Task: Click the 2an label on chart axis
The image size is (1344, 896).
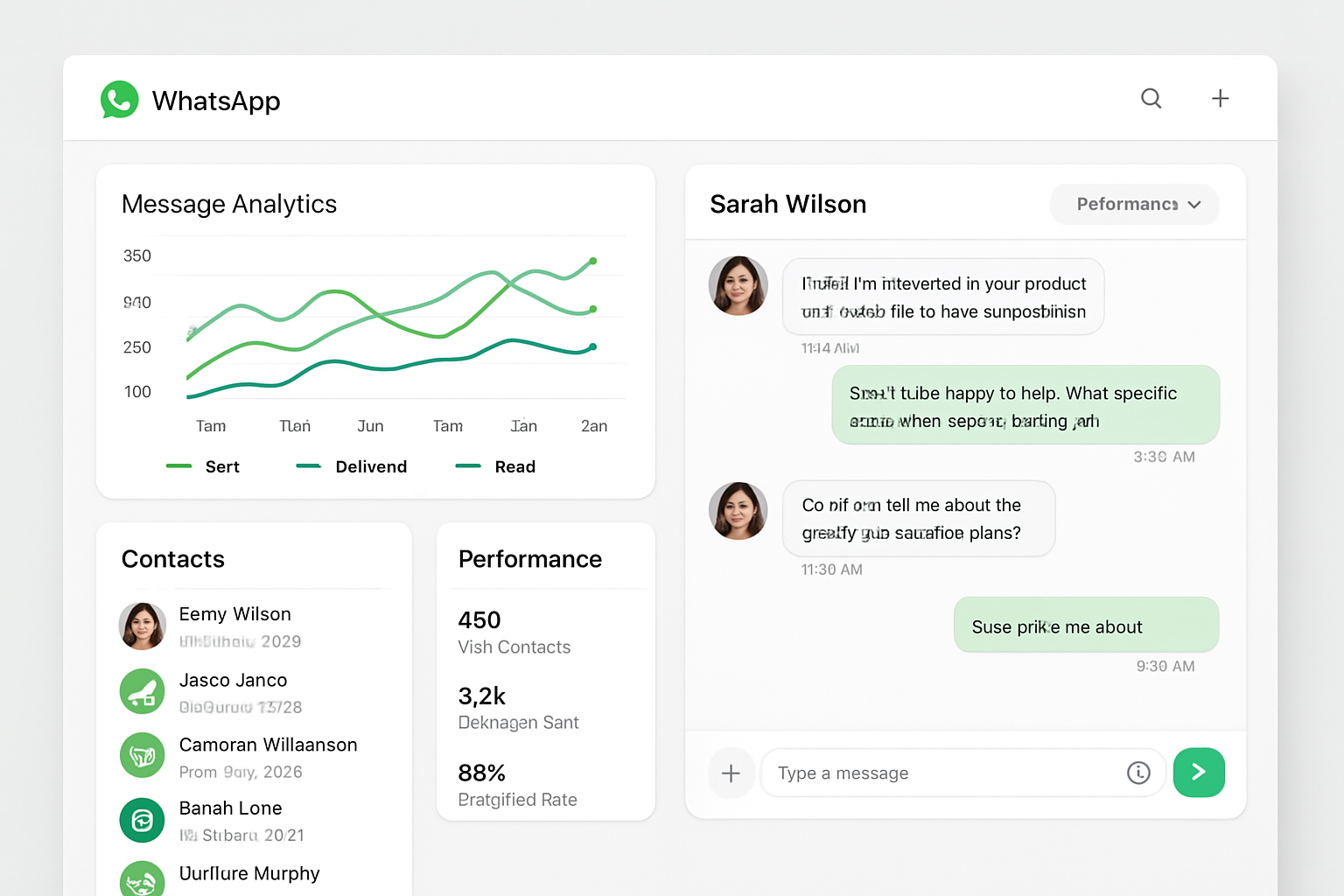Action: click(594, 426)
